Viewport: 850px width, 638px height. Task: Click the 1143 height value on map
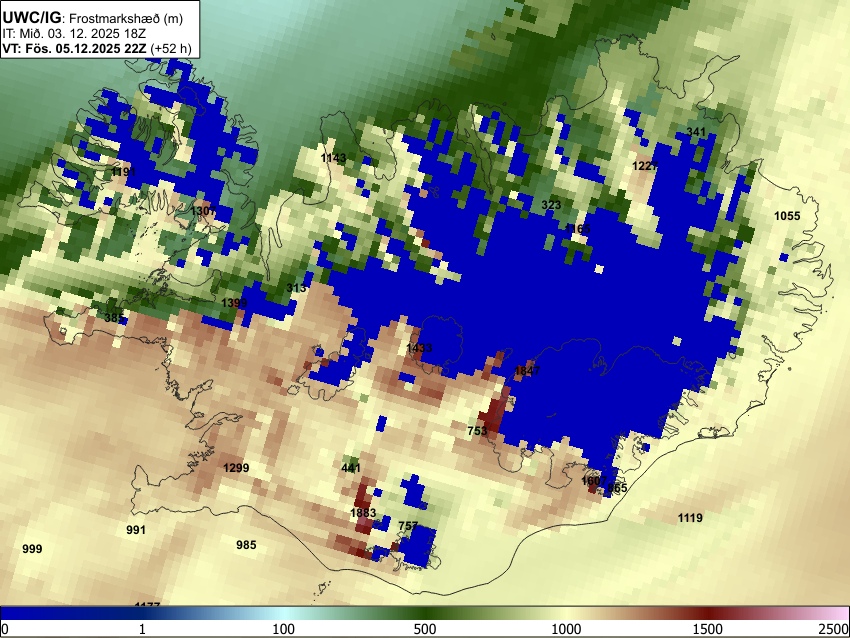pyautogui.click(x=333, y=158)
